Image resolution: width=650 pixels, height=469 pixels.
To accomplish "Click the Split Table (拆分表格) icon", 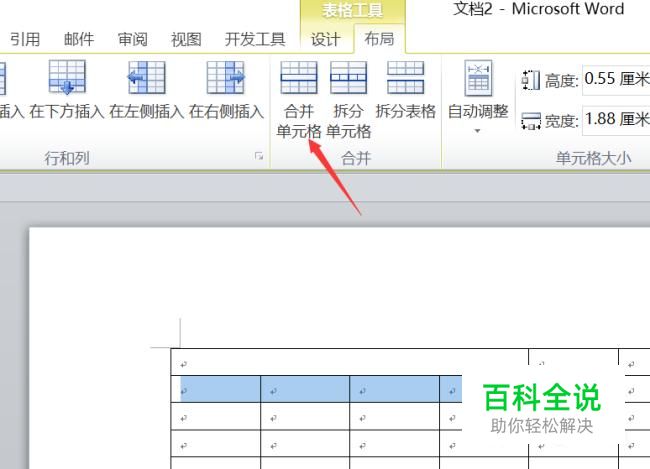I will tap(405, 77).
